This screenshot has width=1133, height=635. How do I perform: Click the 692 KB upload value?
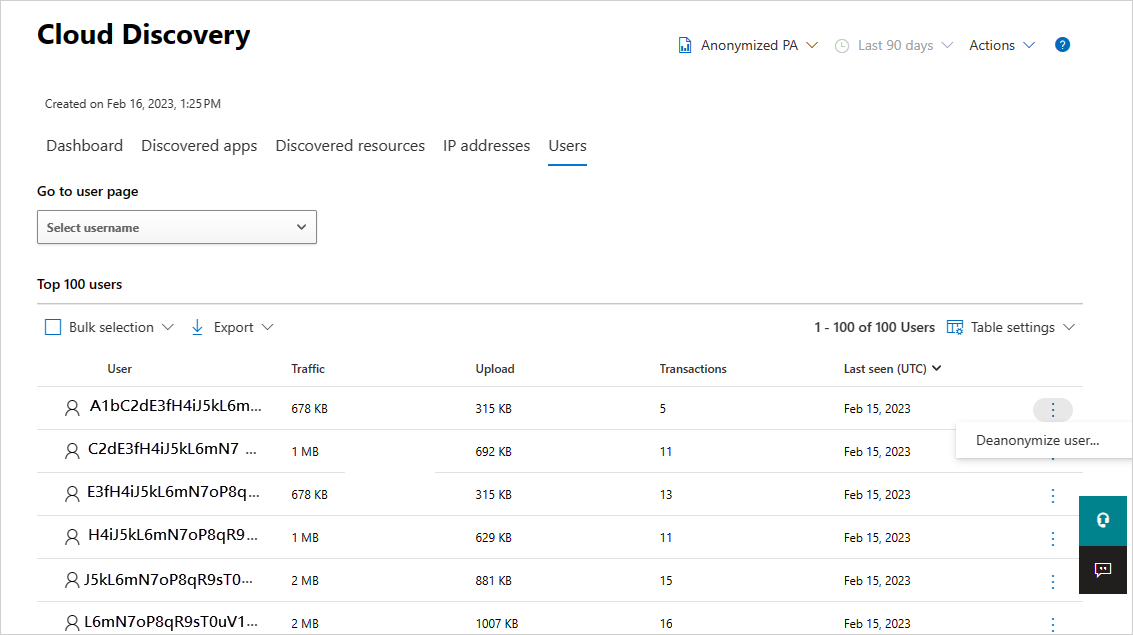(x=494, y=452)
